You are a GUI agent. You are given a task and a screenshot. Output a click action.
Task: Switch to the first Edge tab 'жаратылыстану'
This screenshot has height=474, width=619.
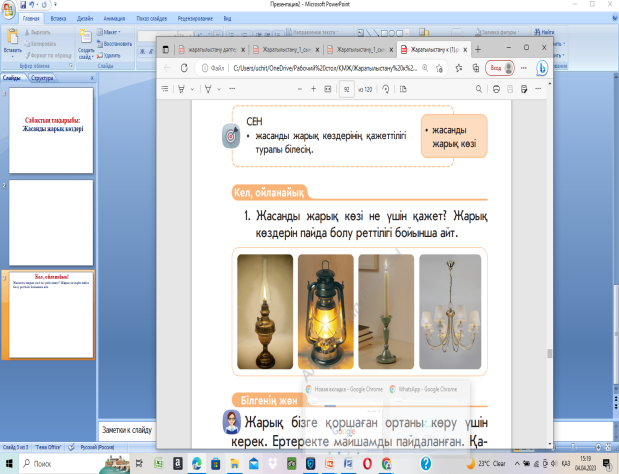click(x=212, y=49)
